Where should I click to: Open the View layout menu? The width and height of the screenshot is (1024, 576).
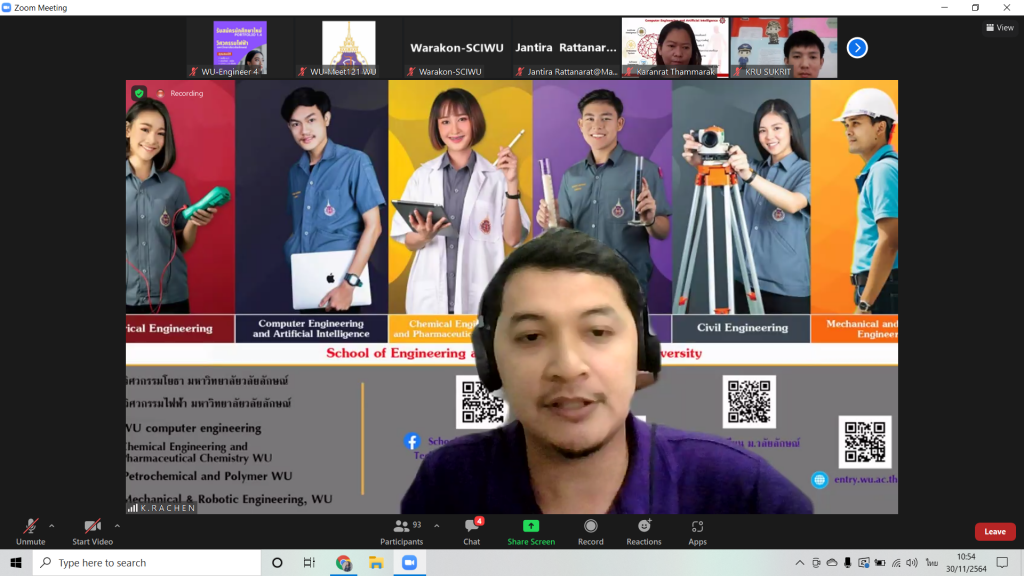[x=999, y=28]
